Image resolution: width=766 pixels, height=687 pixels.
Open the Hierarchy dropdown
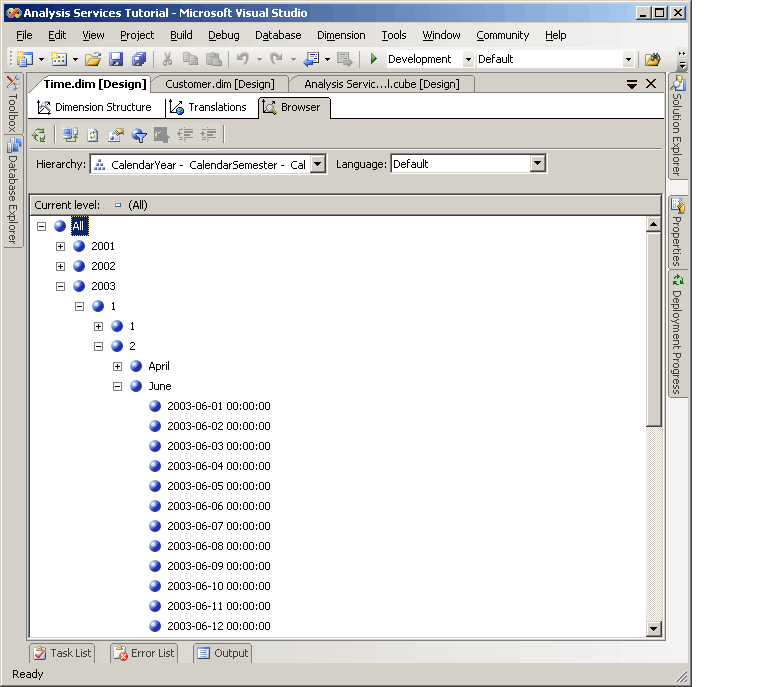click(x=318, y=164)
